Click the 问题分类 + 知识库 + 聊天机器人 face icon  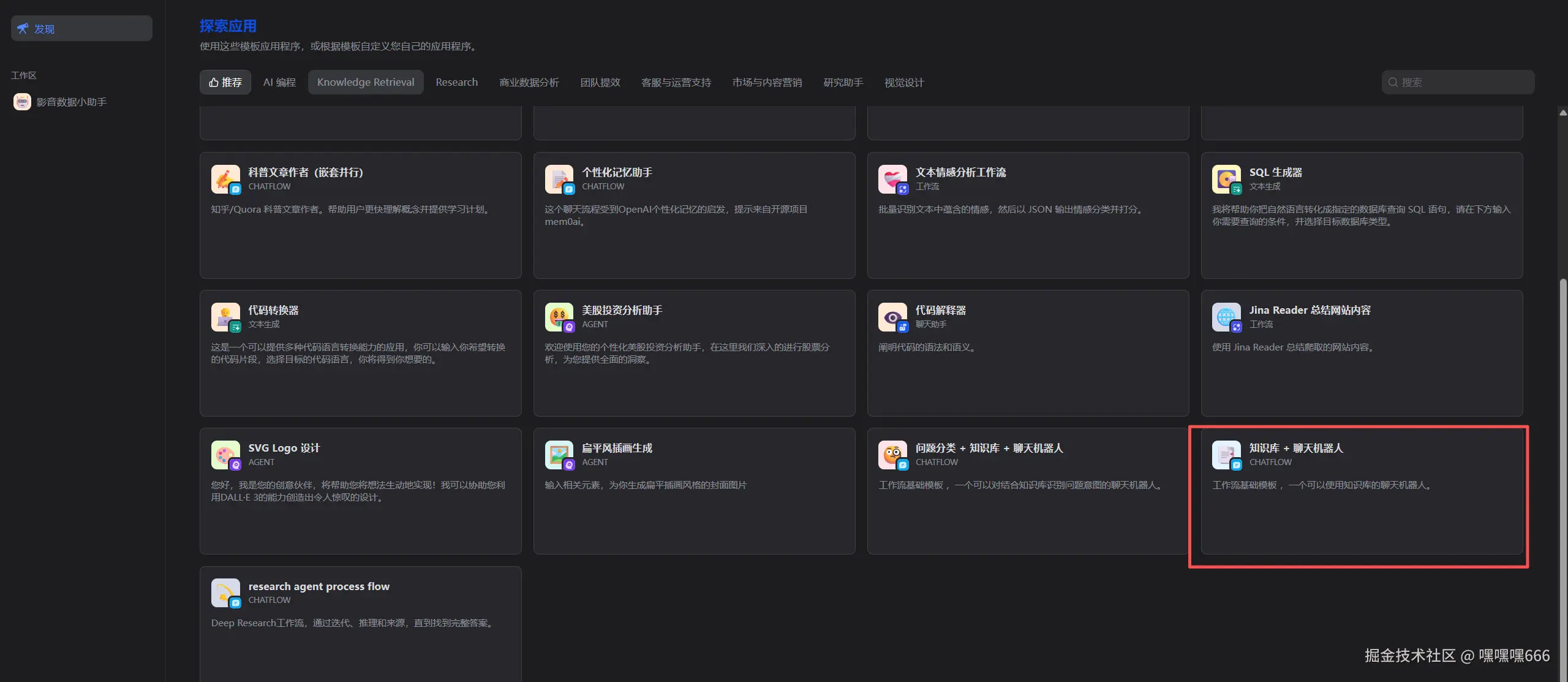(892, 455)
